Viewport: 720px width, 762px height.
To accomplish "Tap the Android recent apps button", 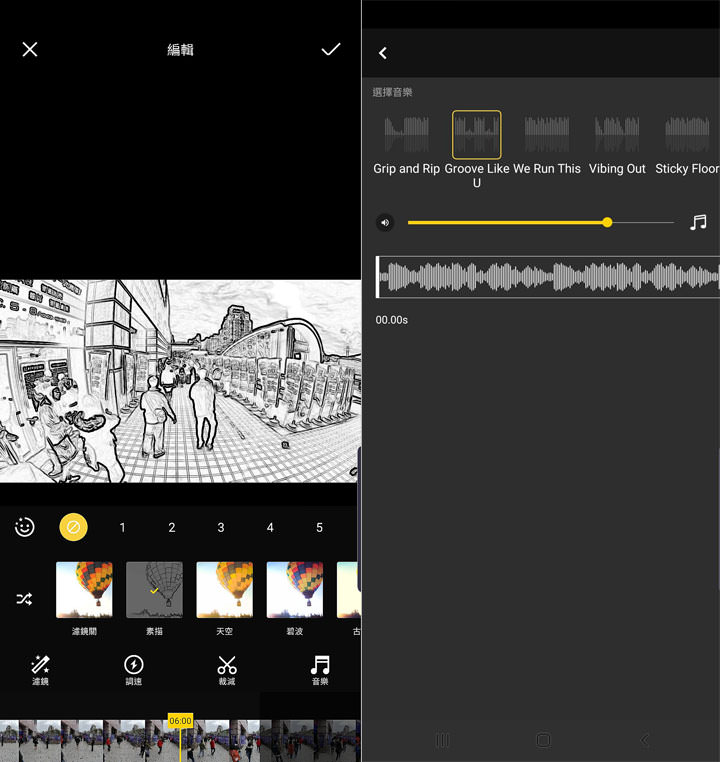I will (443, 740).
